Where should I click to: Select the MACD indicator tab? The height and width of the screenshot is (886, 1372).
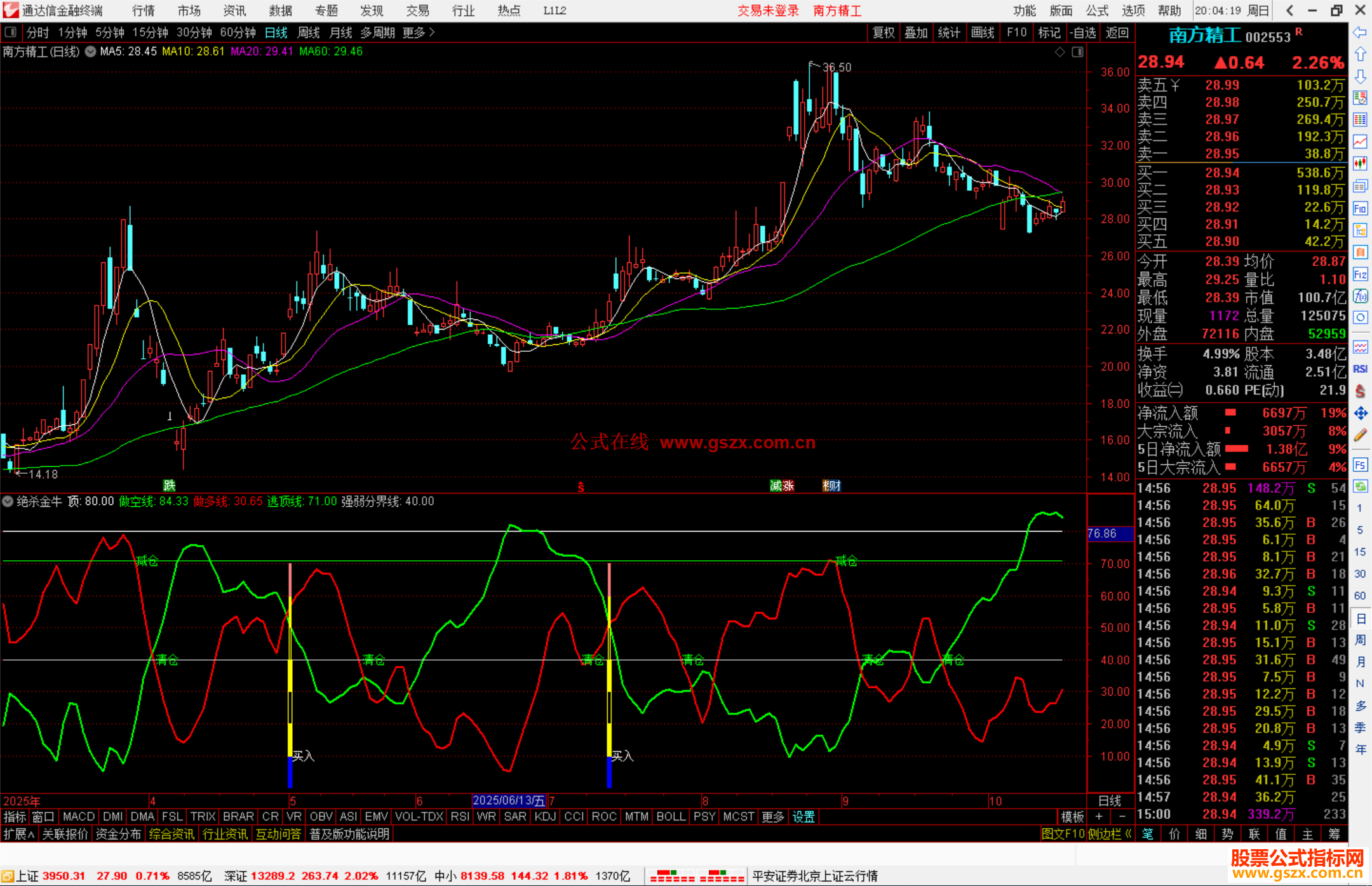[x=79, y=817]
